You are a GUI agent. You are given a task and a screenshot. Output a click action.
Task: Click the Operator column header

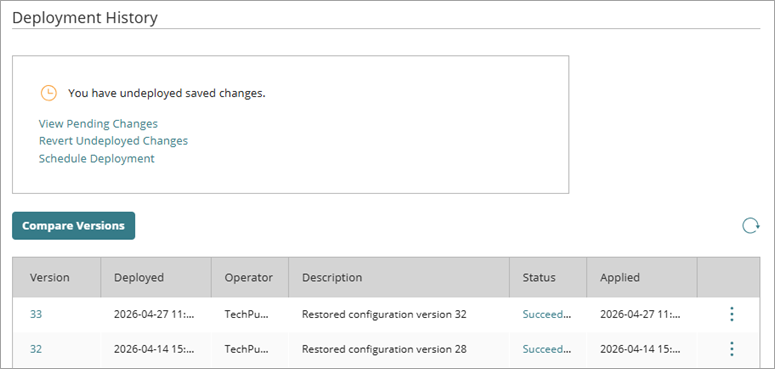coord(249,278)
